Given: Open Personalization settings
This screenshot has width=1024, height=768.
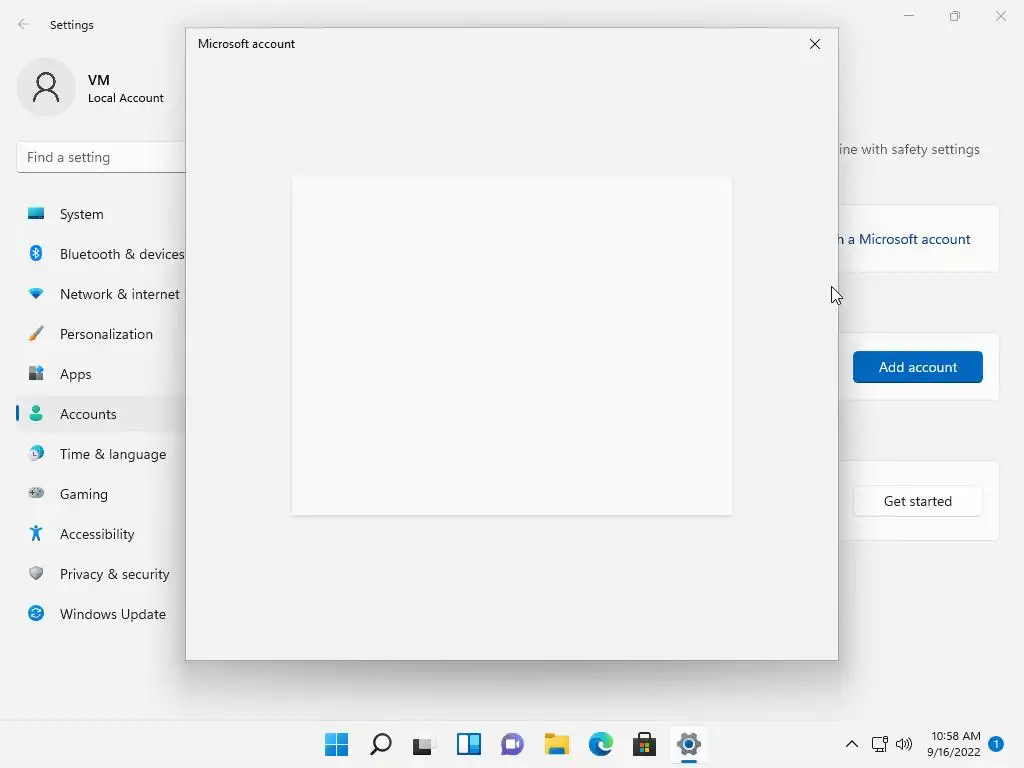Looking at the screenshot, I should click(x=101, y=334).
